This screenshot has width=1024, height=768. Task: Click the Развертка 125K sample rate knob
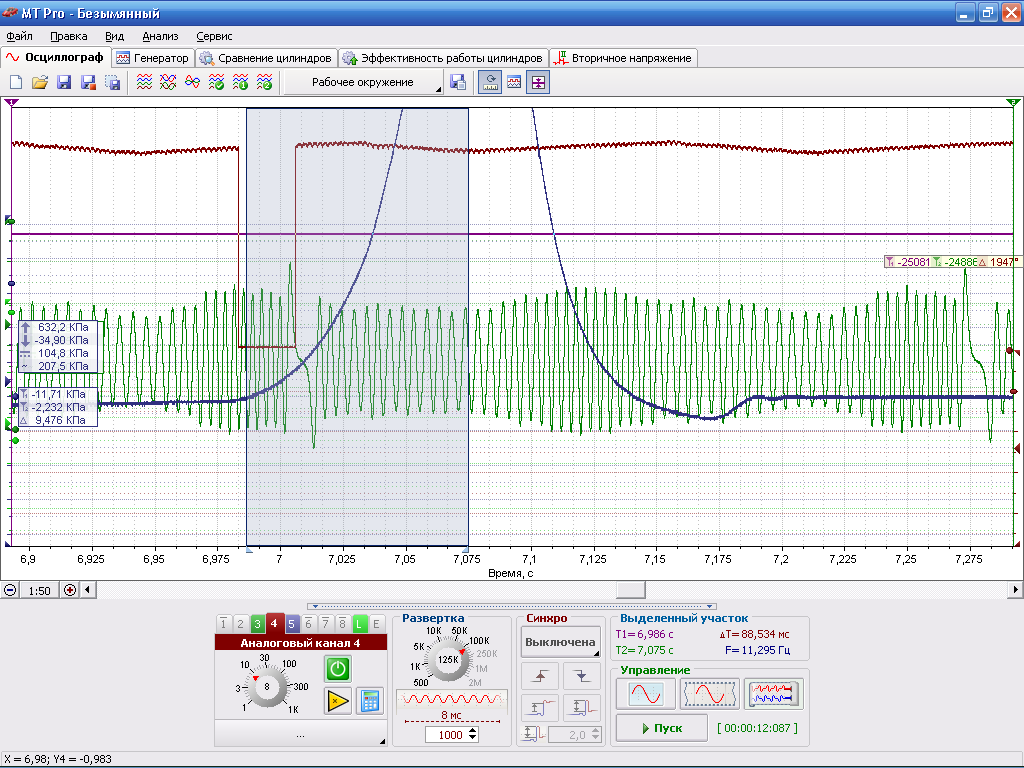[x=448, y=660]
